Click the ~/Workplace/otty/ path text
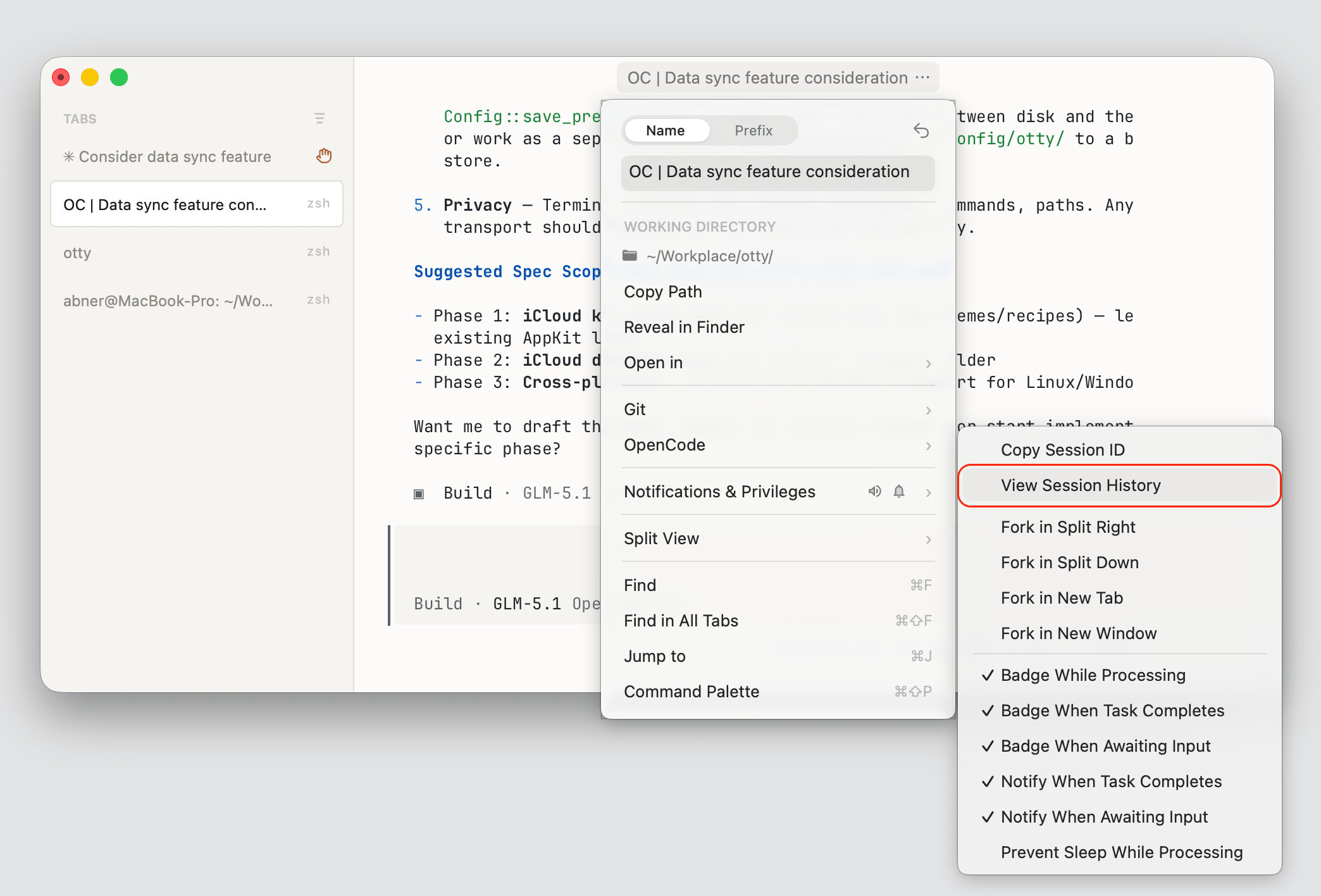 pyautogui.click(x=709, y=256)
